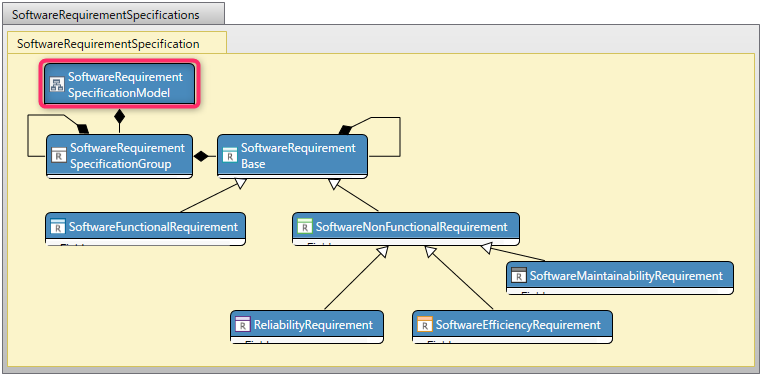Select the SoftwareNonFunctionalRequirement label text
Viewport: 762px width, 376px height.
pos(412,226)
